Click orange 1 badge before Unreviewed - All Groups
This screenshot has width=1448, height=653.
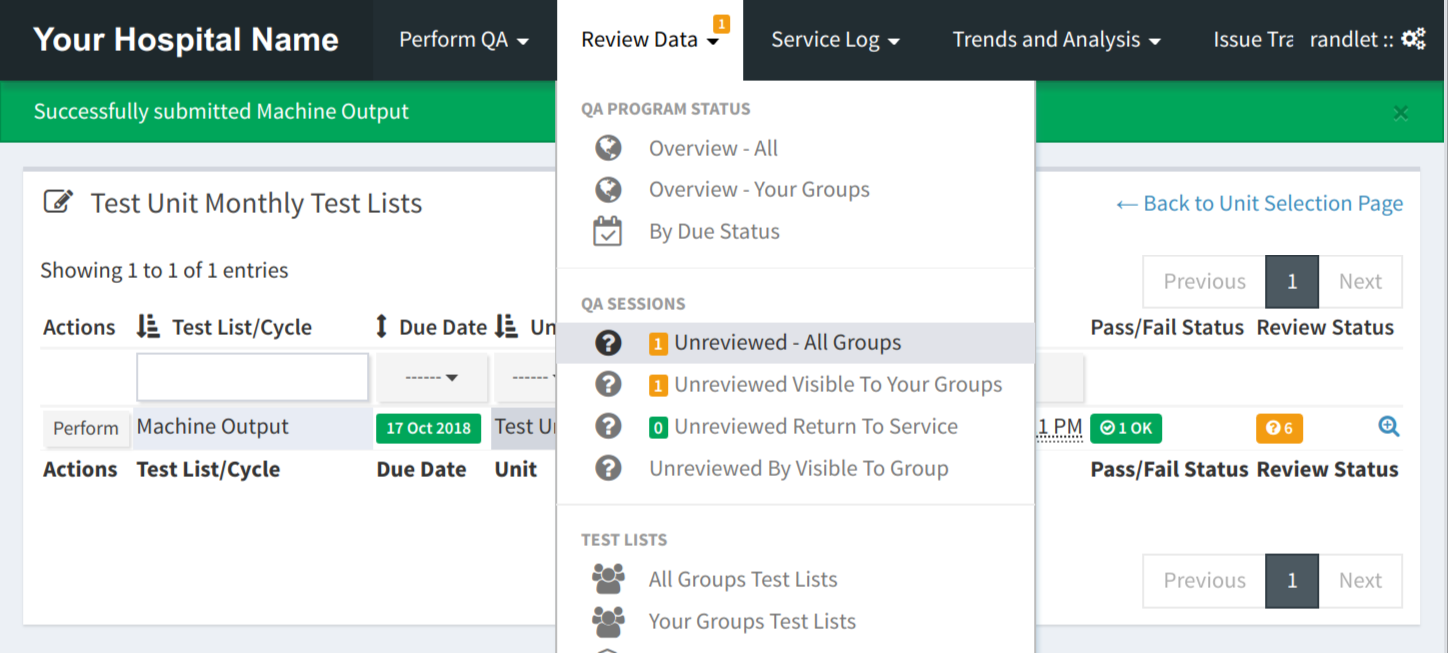(658, 344)
